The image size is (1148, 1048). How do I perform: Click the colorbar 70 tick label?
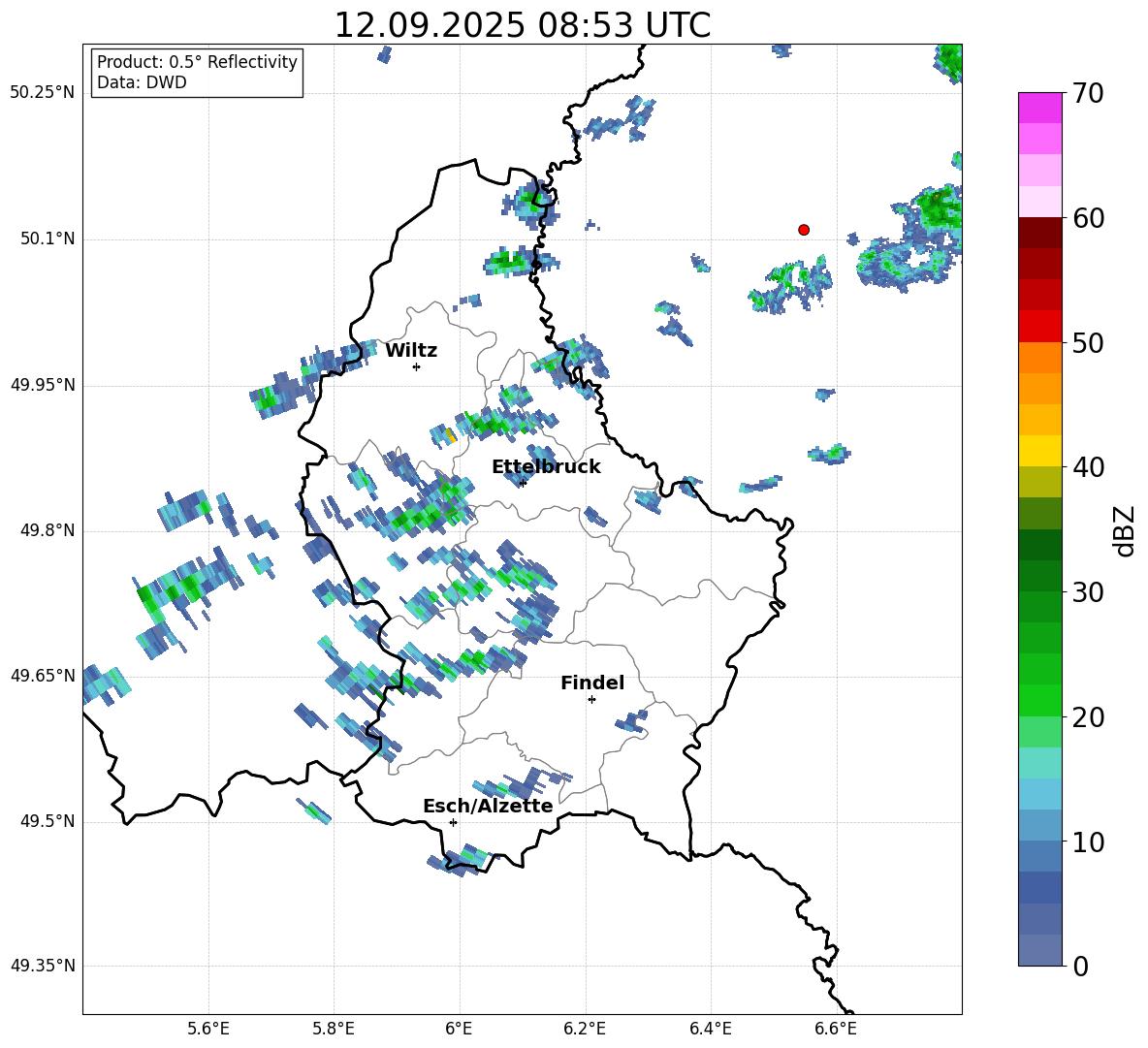1088,93
